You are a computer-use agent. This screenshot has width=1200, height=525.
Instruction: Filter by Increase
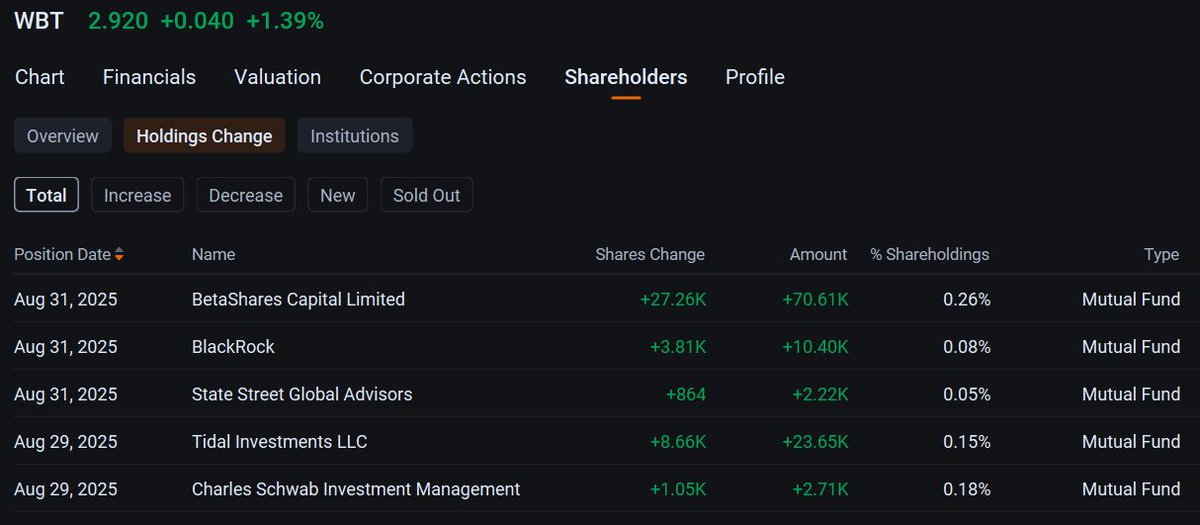(x=138, y=195)
